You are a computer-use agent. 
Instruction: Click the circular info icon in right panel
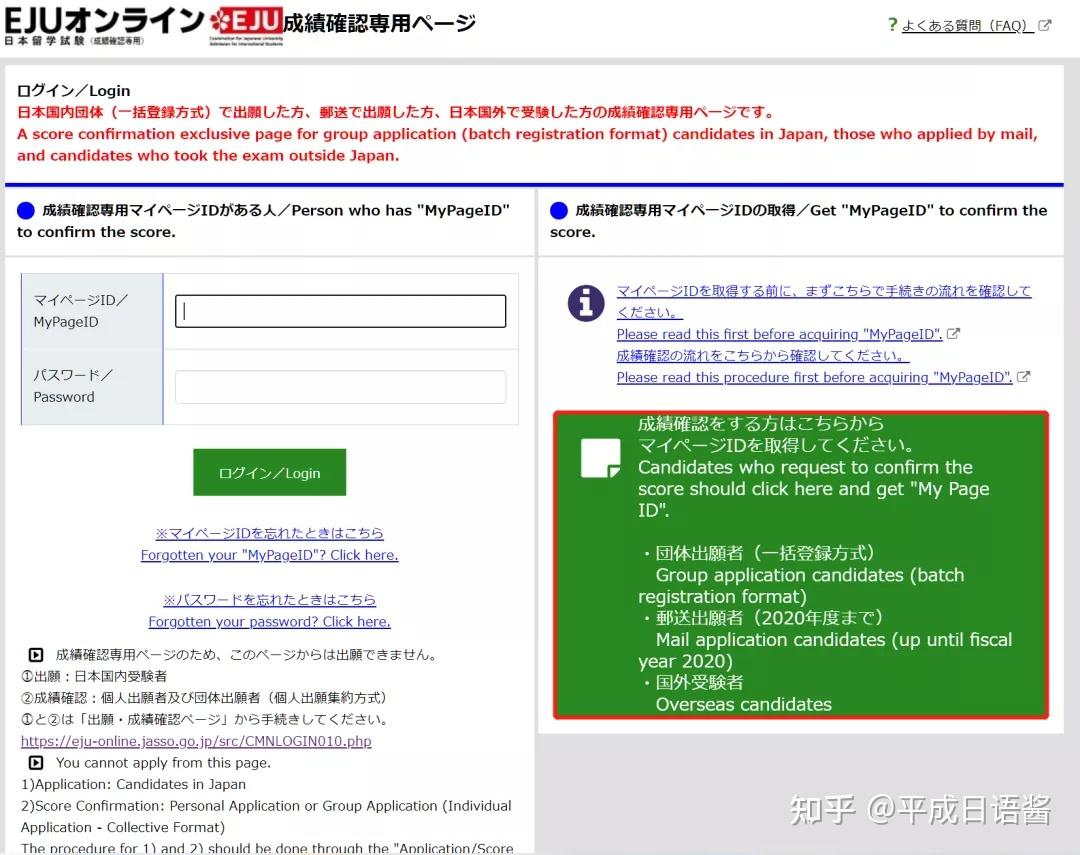(x=586, y=304)
